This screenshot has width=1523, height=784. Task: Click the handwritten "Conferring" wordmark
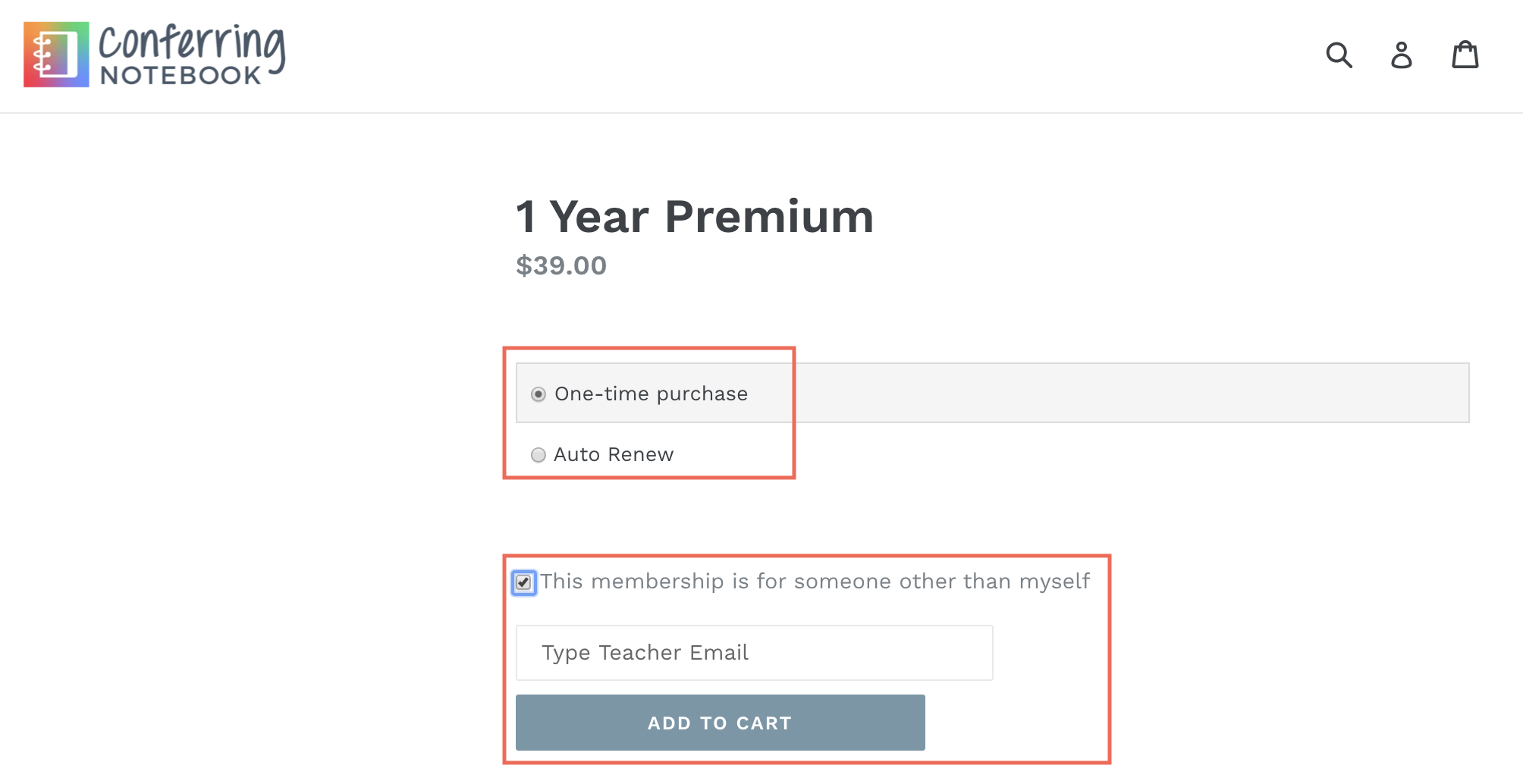[192, 42]
